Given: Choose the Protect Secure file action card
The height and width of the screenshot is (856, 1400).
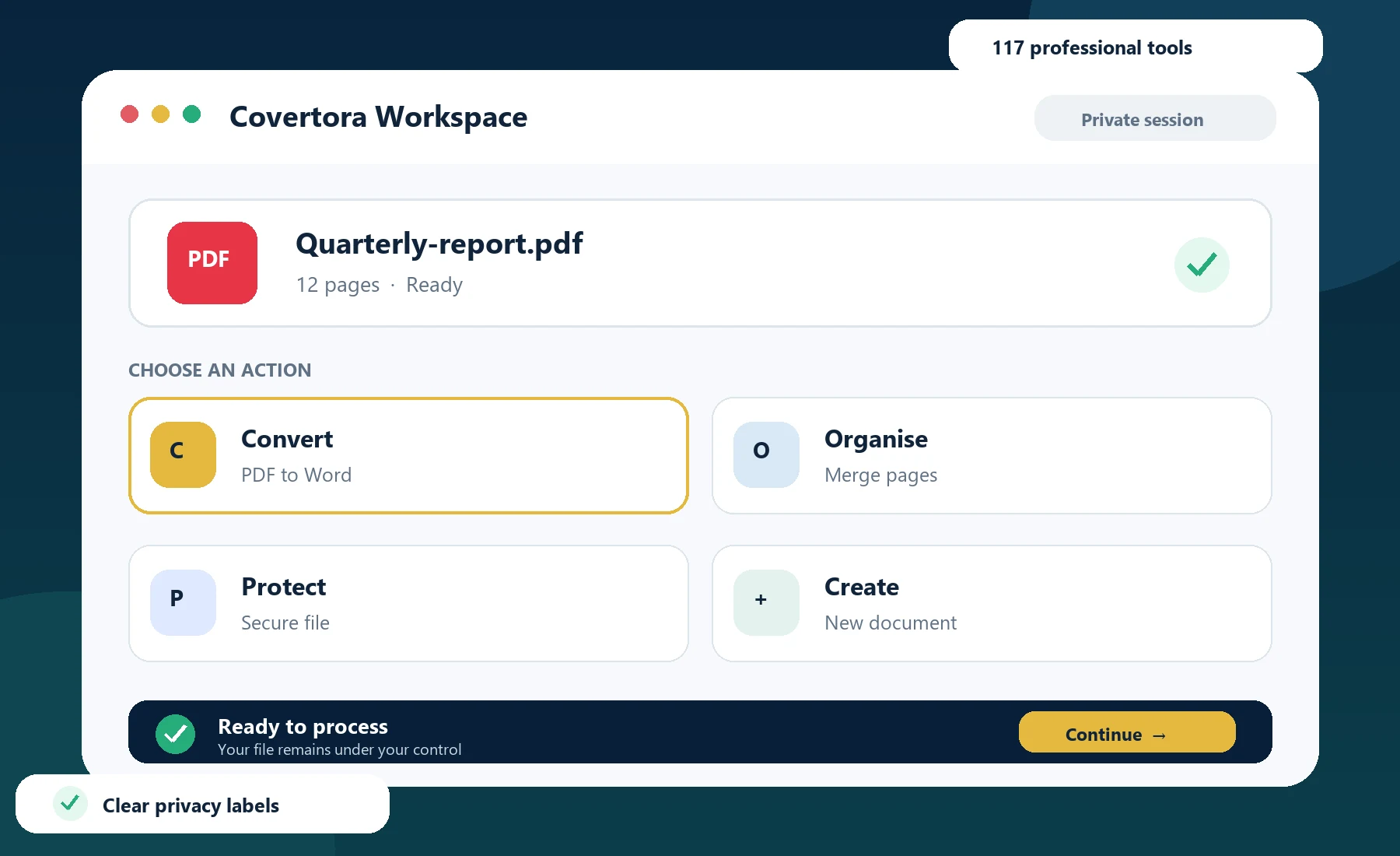Looking at the screenshot, I should pos(408,603).
